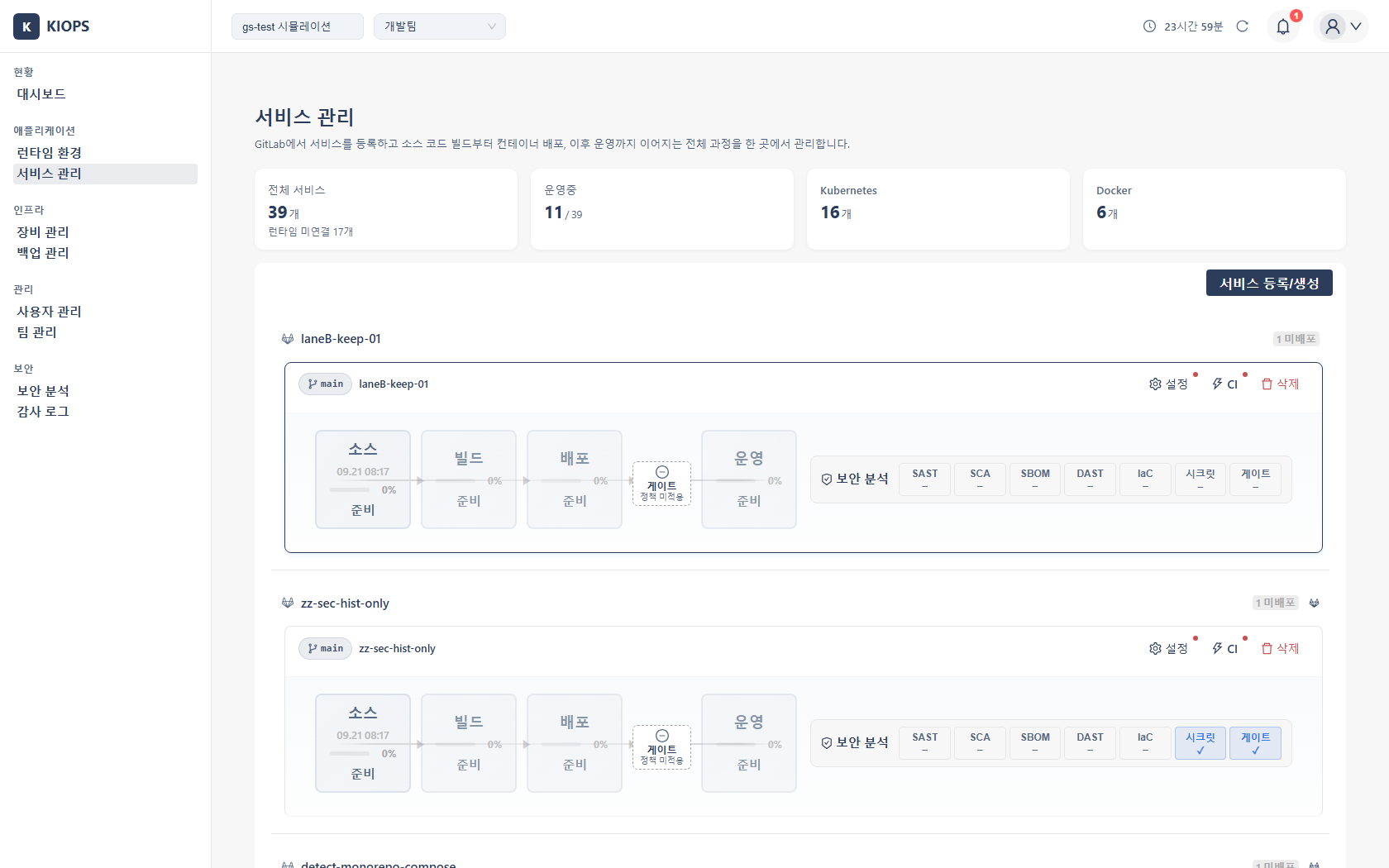This screenshot has height=868, width=1389.
Task: Delete the laneB-keep-01 service
Action: [1280, 384]
